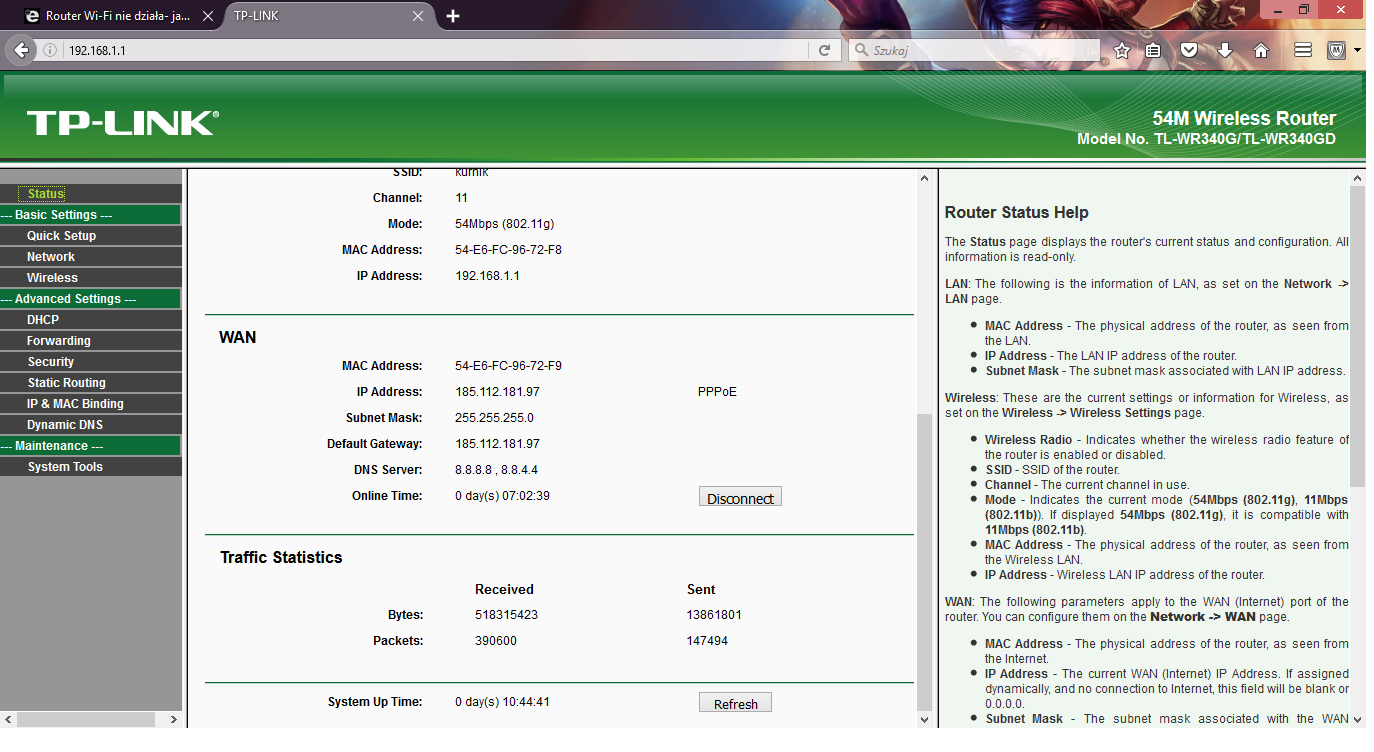Open System Tools under Maintenance

point(65,467)
